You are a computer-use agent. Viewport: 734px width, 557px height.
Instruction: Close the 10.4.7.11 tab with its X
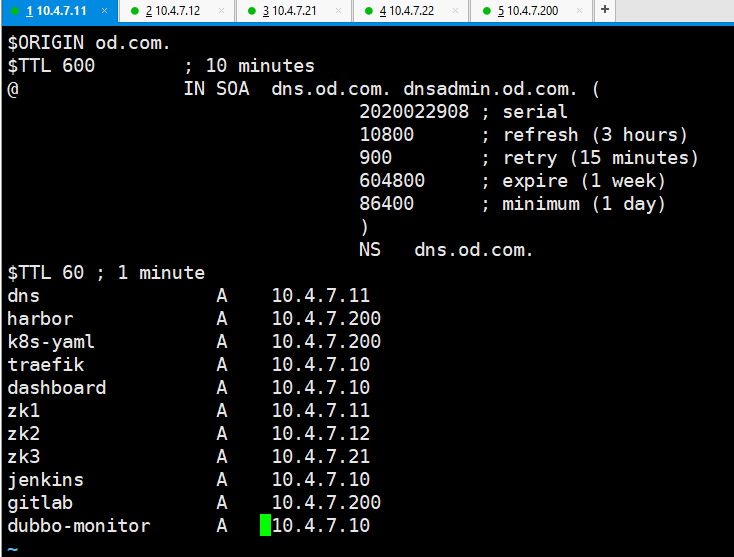[105, 11]
